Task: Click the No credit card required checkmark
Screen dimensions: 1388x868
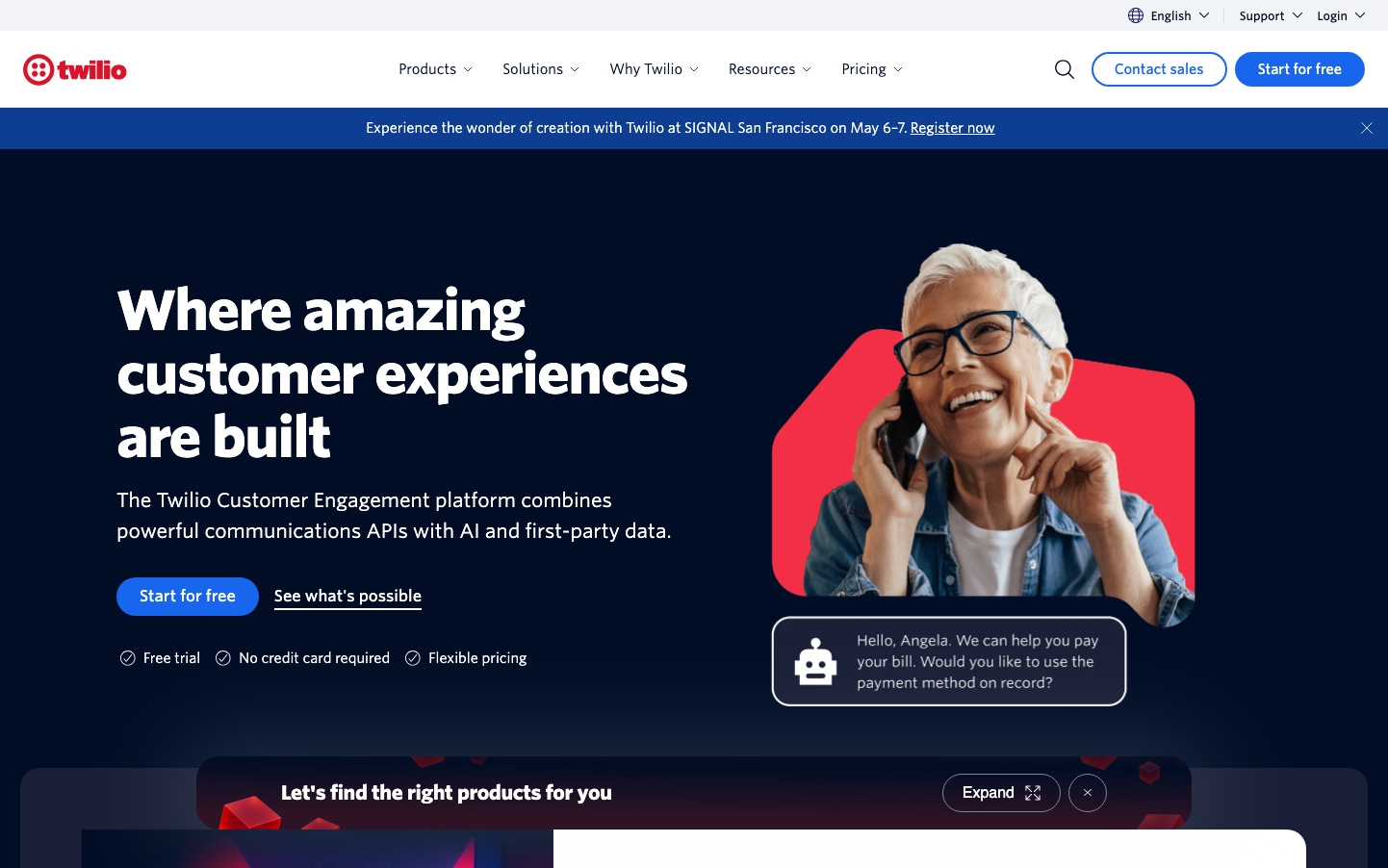Action: pos(223,658)
